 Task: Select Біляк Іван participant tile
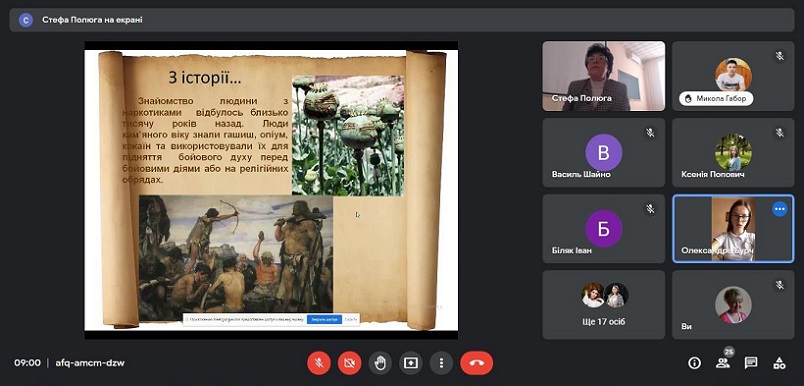tap(604, 229)
